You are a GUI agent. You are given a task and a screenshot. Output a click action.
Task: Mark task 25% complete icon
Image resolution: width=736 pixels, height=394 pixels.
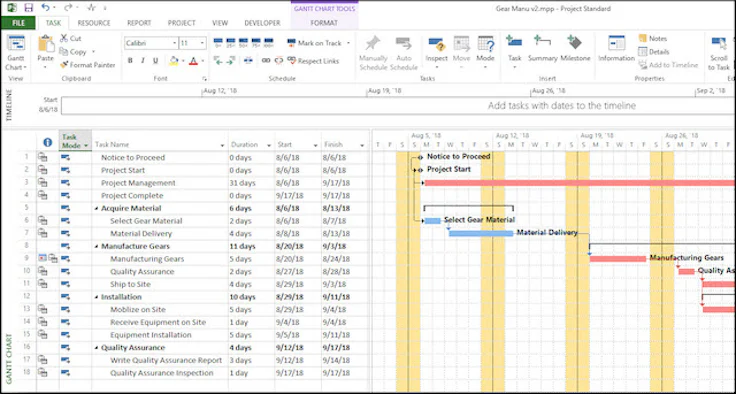pos(230,43)
